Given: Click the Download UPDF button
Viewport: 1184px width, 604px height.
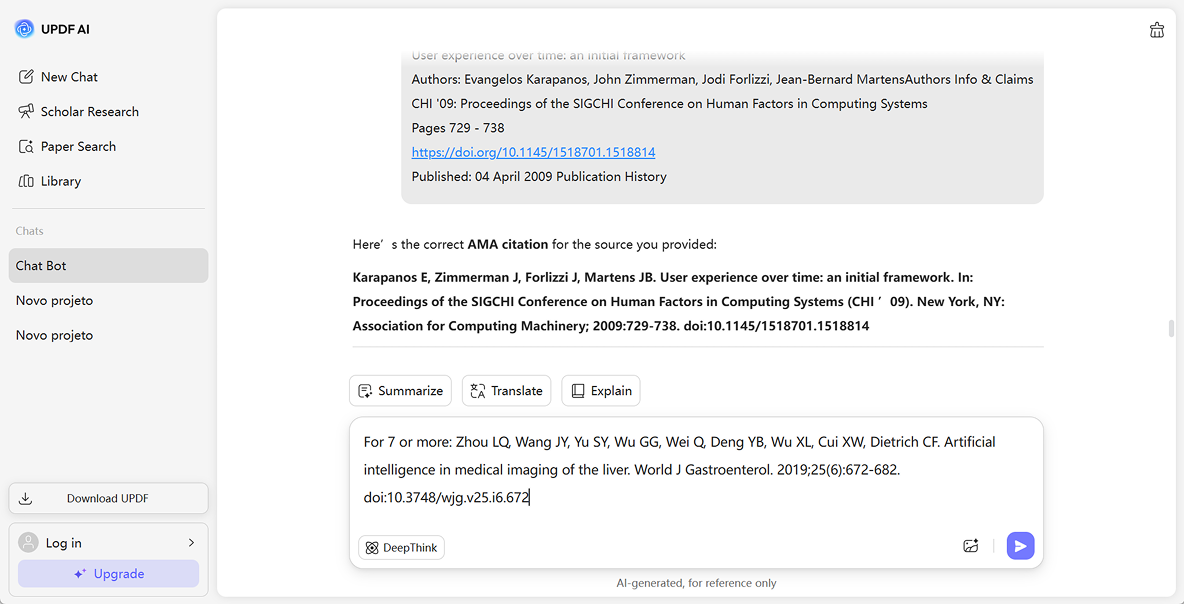Looking at the screenshot, I should click(108, 499).
